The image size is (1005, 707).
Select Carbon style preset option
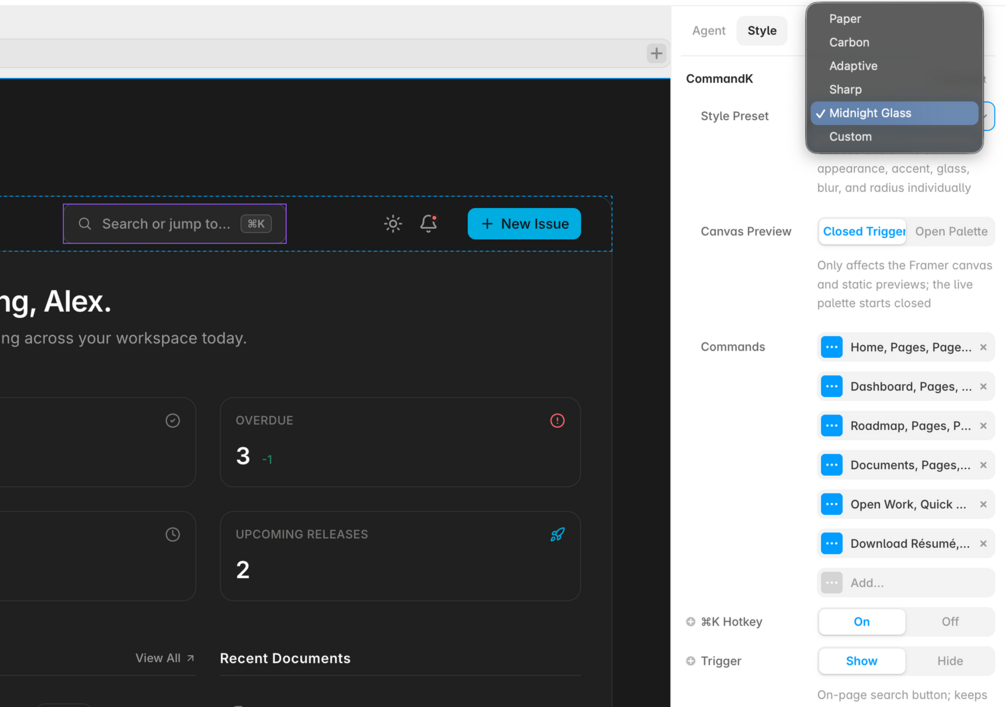coord(894,42)
